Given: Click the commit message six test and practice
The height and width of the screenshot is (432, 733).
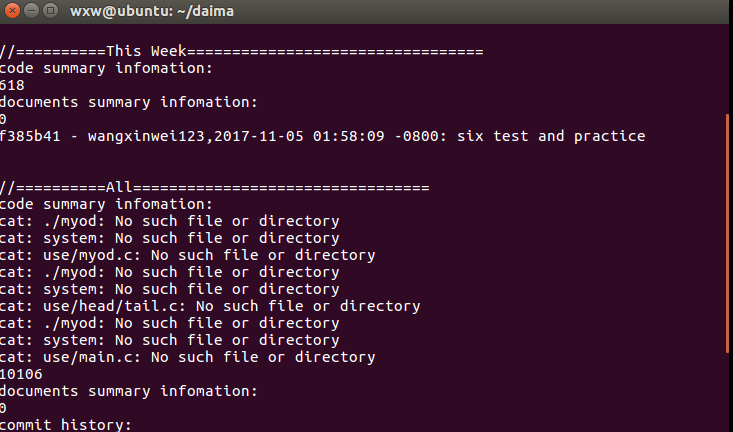Looking at the screenshot, I should click(x=551, y=136).
